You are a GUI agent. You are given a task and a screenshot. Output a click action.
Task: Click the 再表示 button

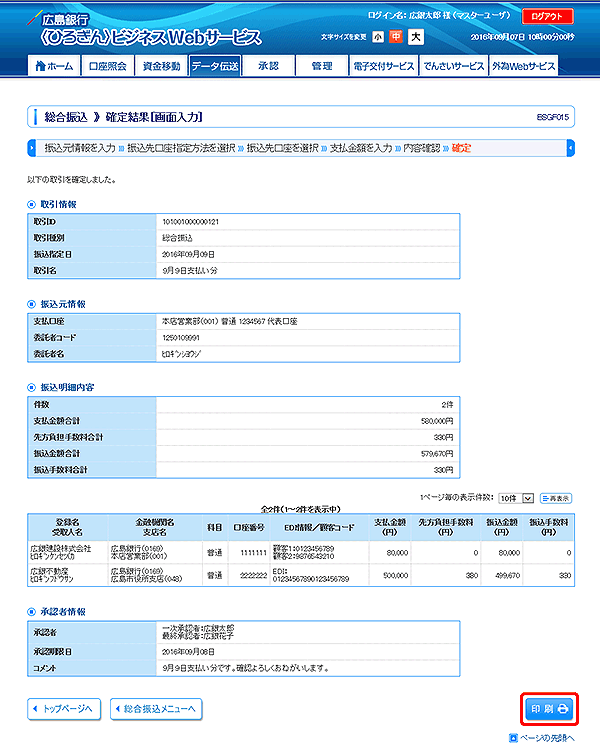[x=556, y=498]
